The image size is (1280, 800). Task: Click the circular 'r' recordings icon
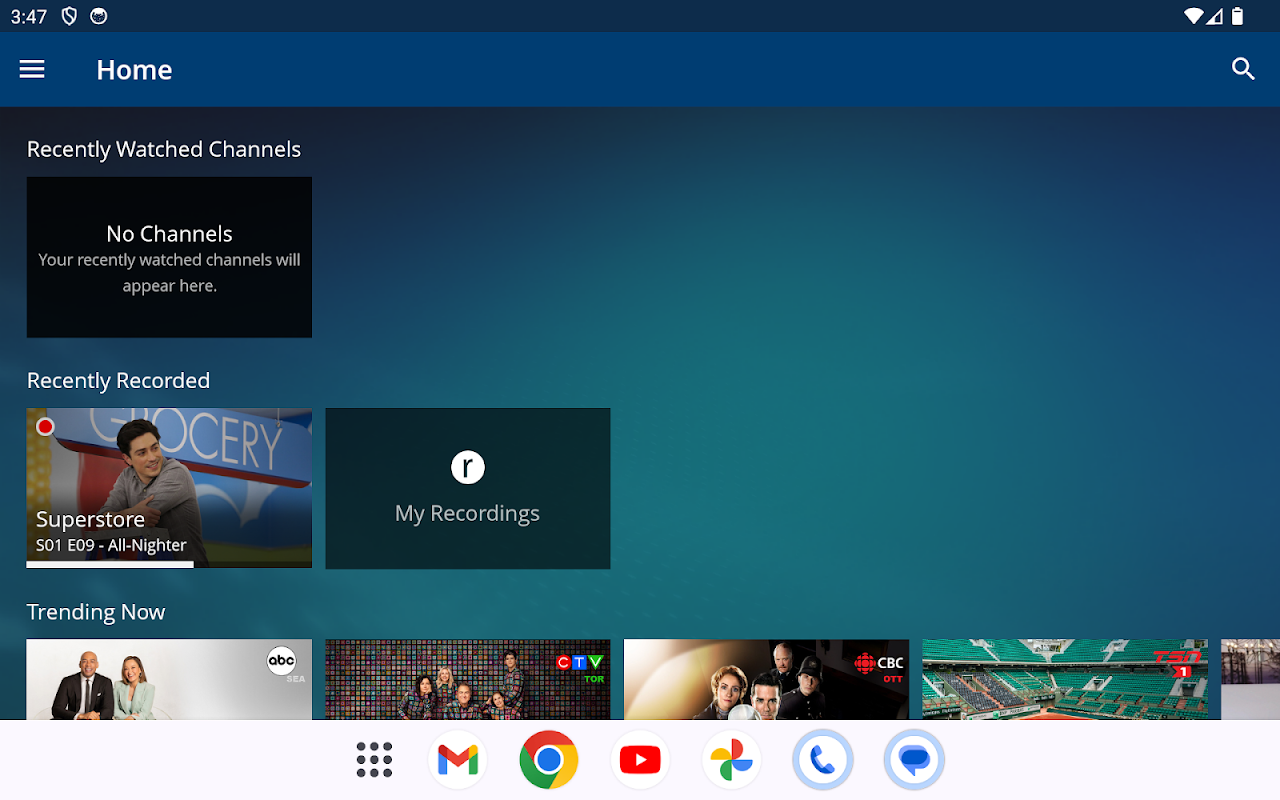[467, 467]
